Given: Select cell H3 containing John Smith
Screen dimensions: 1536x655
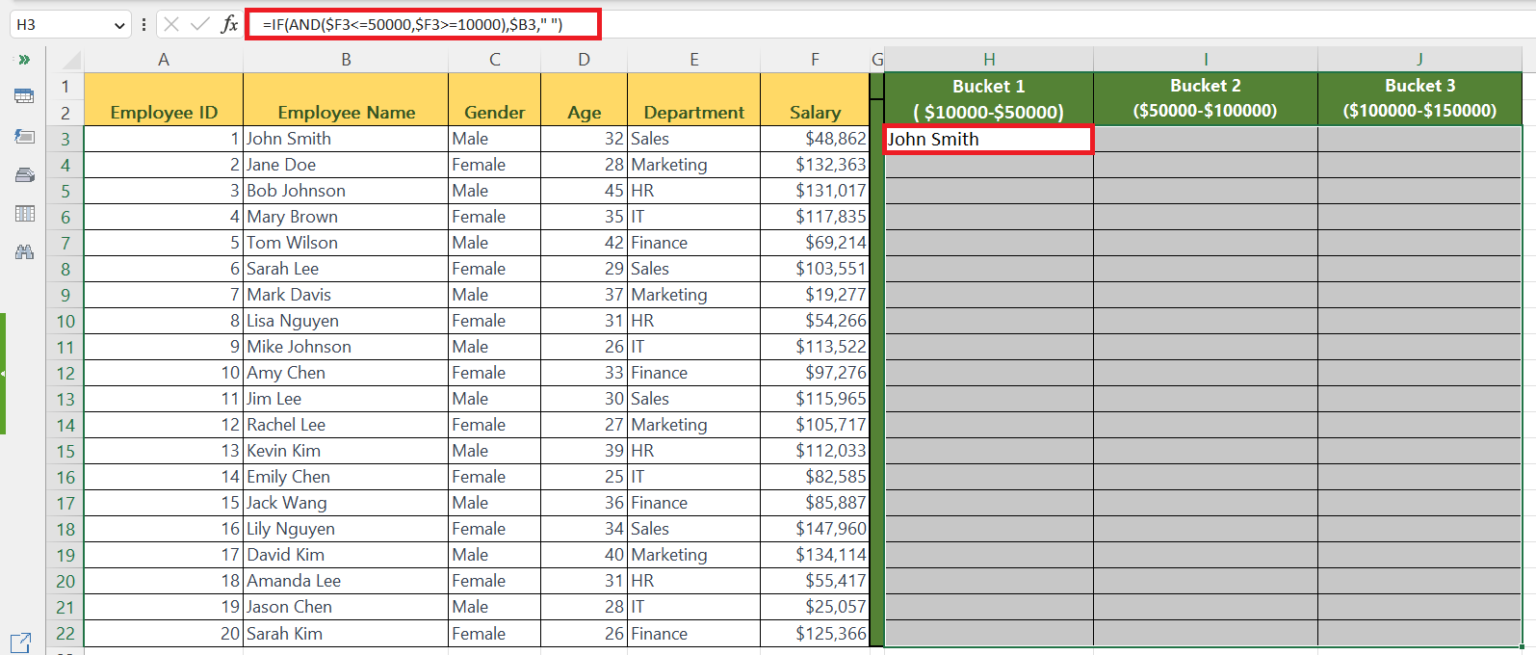Looking at the screenshot, I should 988,139.
